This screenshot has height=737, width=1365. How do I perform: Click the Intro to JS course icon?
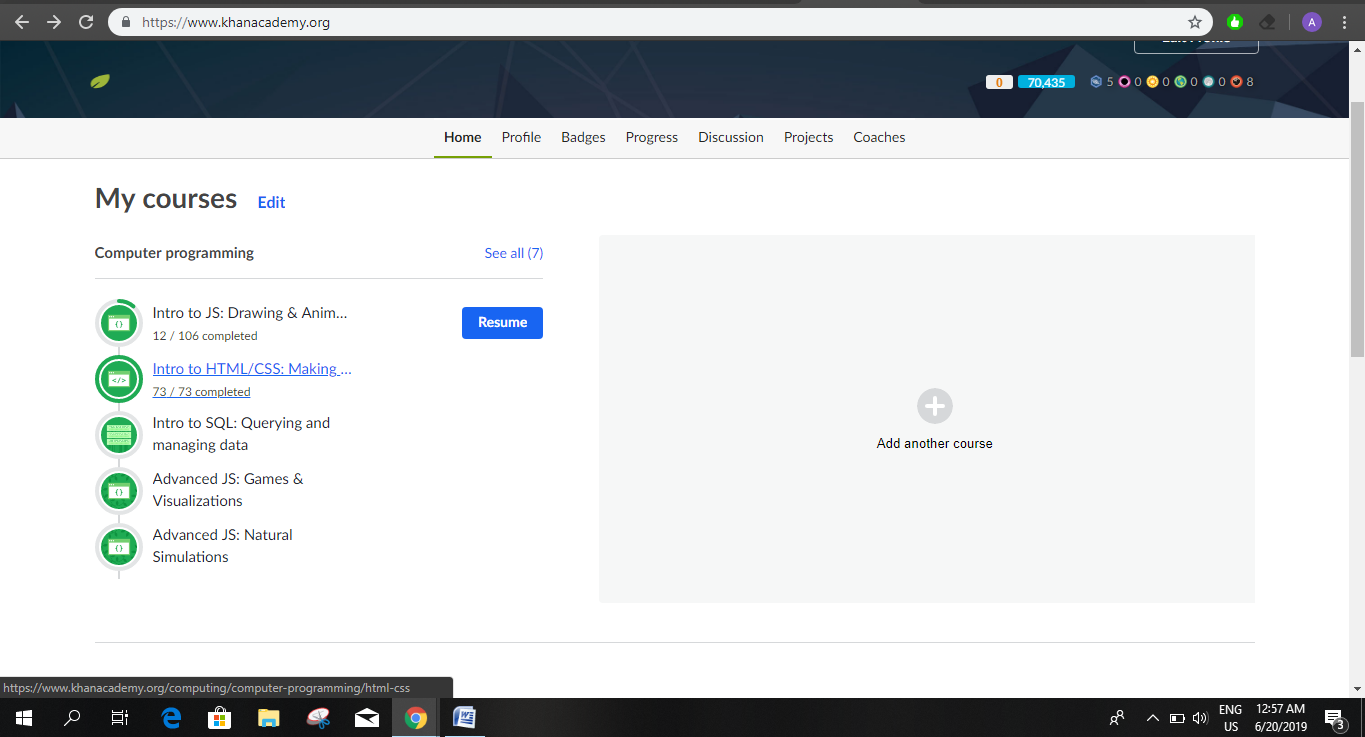pyautogui.click(x=119, y=323)
